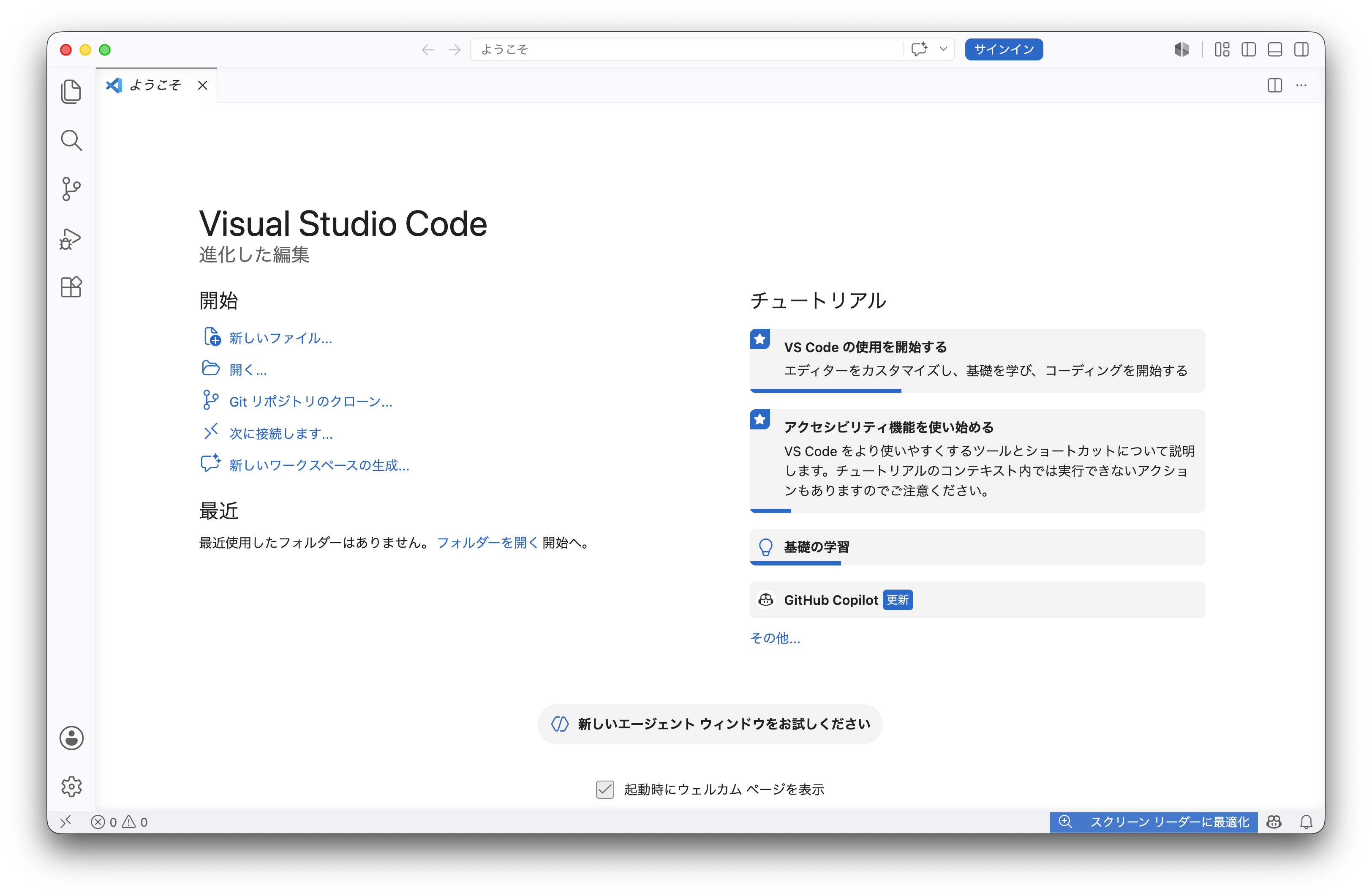Click Git リポジトリのクローン... link

point(311,402)
